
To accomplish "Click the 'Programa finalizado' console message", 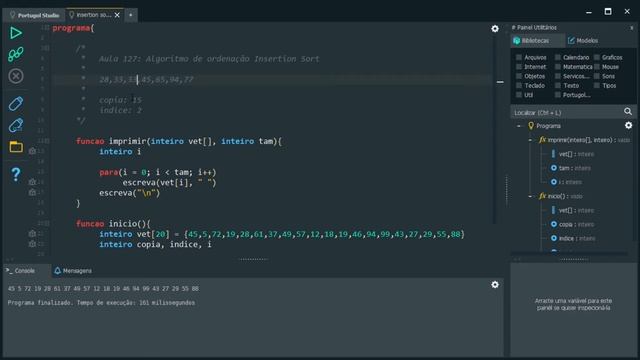I will [101, 303].
